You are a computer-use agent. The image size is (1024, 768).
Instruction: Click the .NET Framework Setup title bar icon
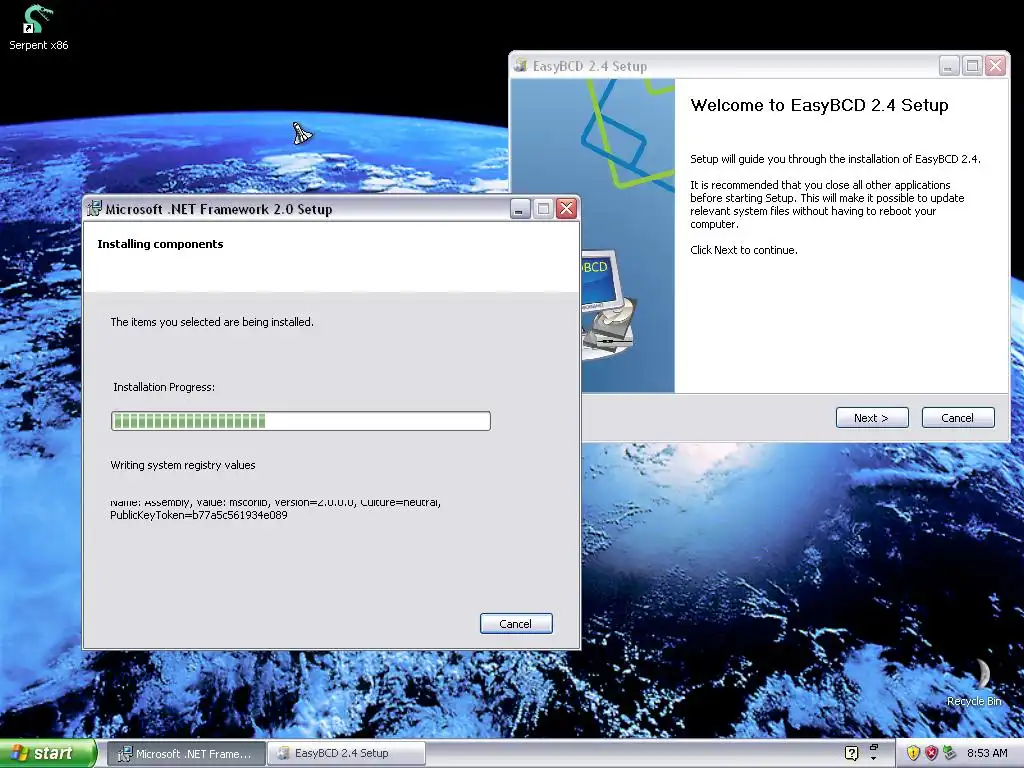(95, 209)
